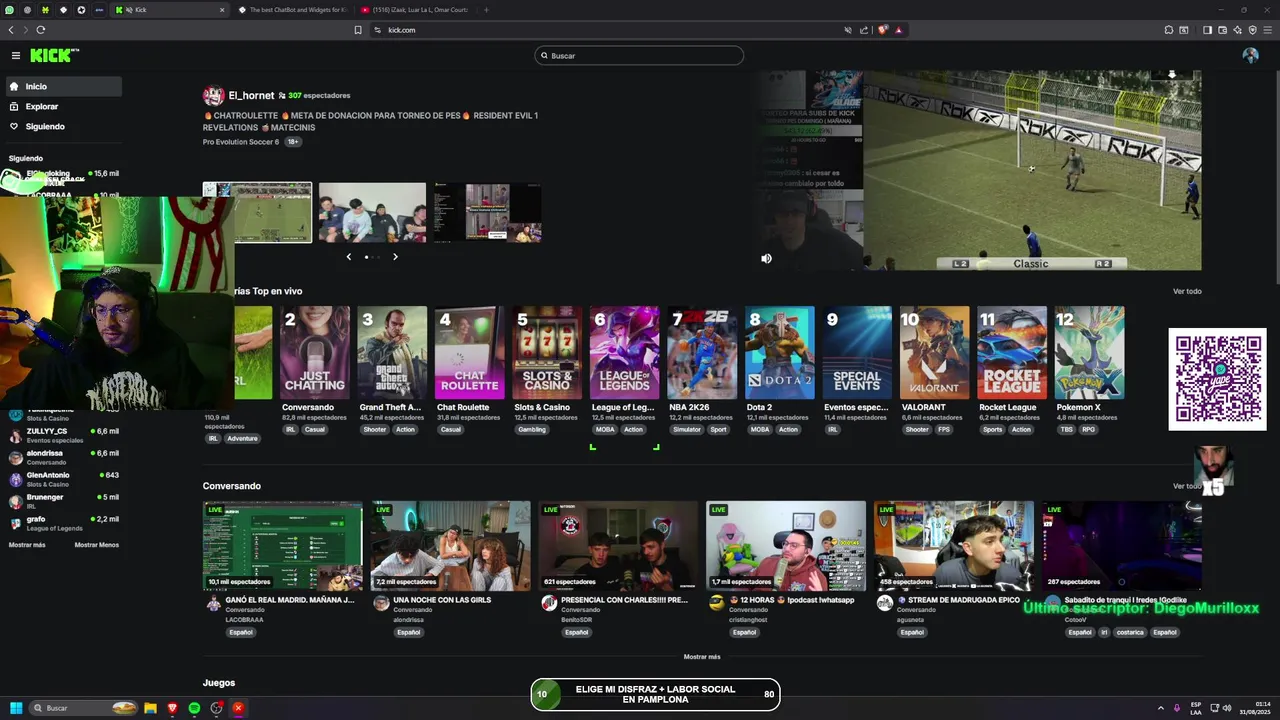The width and height of the screenshot is (1280, 720).
Task: Open Siguiendo in the sidebar
Action: 64,126
